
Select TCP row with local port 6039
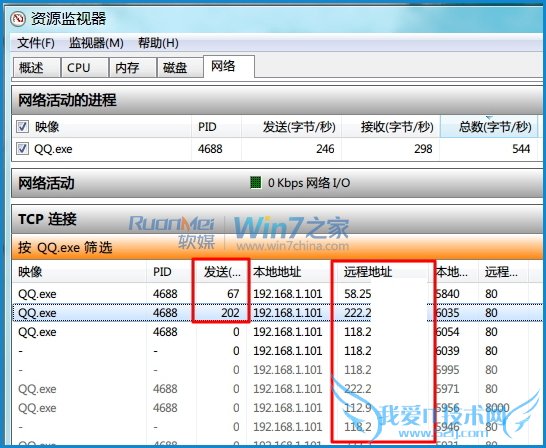click(x=277, y=351)
